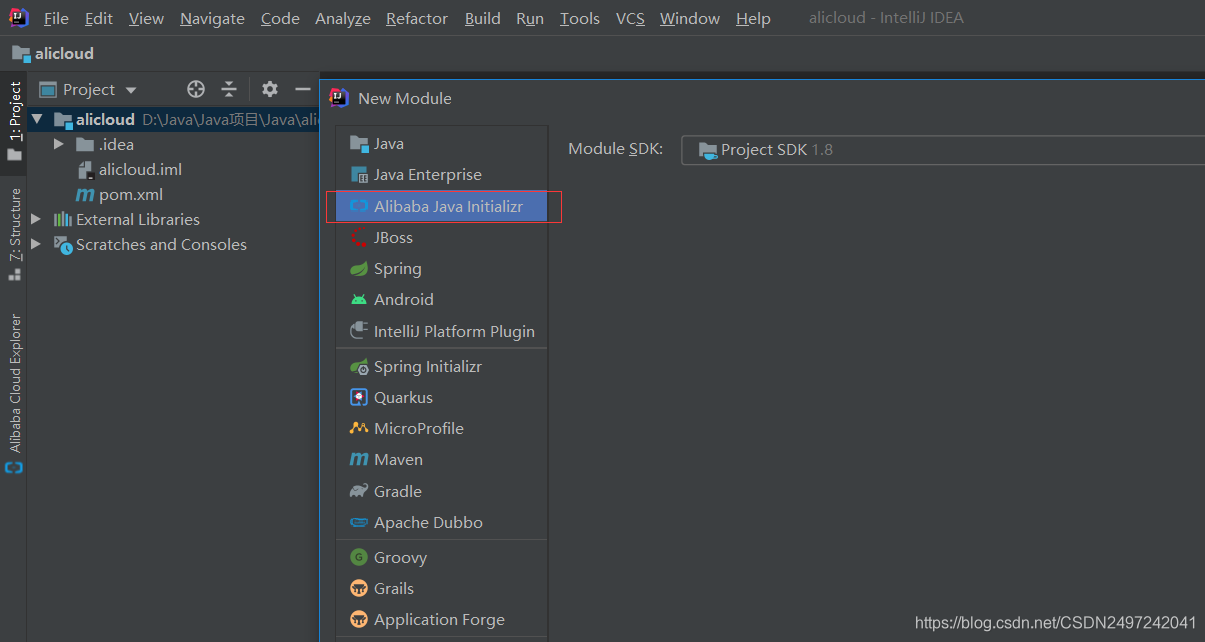
Task: Select Grails module type
Action: pyautogui.click(x=441, y=588)
